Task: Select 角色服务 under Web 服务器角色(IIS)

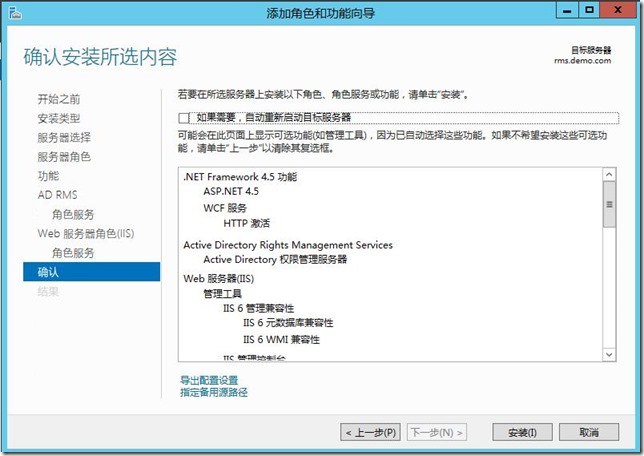Action: [73, 253]
